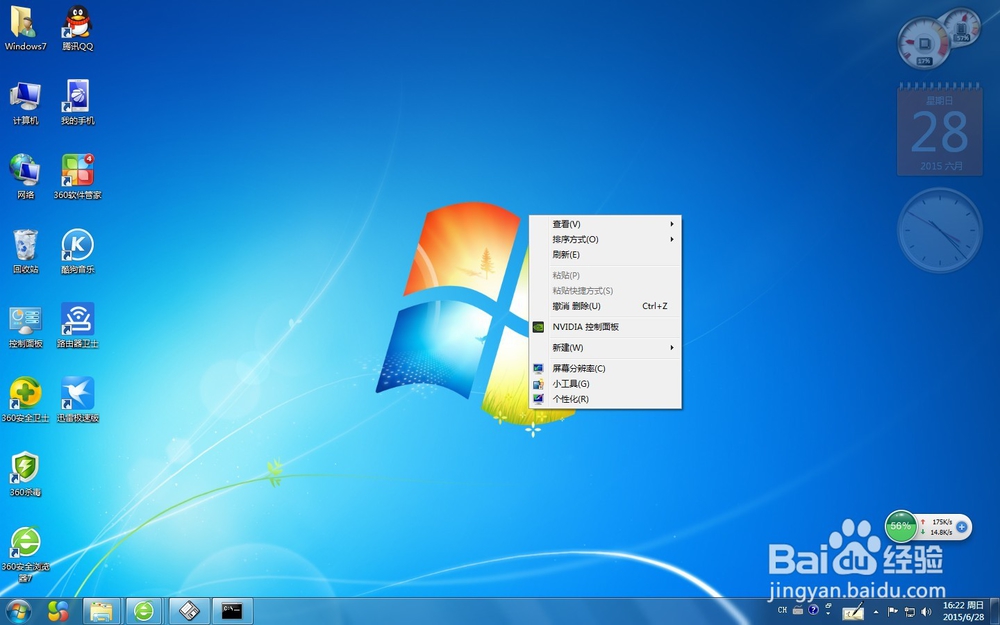Image resolution: width=1000 pixels, height=625 pixels.
Task: Click the plus button on speed widget
Action: click(962, 527)
